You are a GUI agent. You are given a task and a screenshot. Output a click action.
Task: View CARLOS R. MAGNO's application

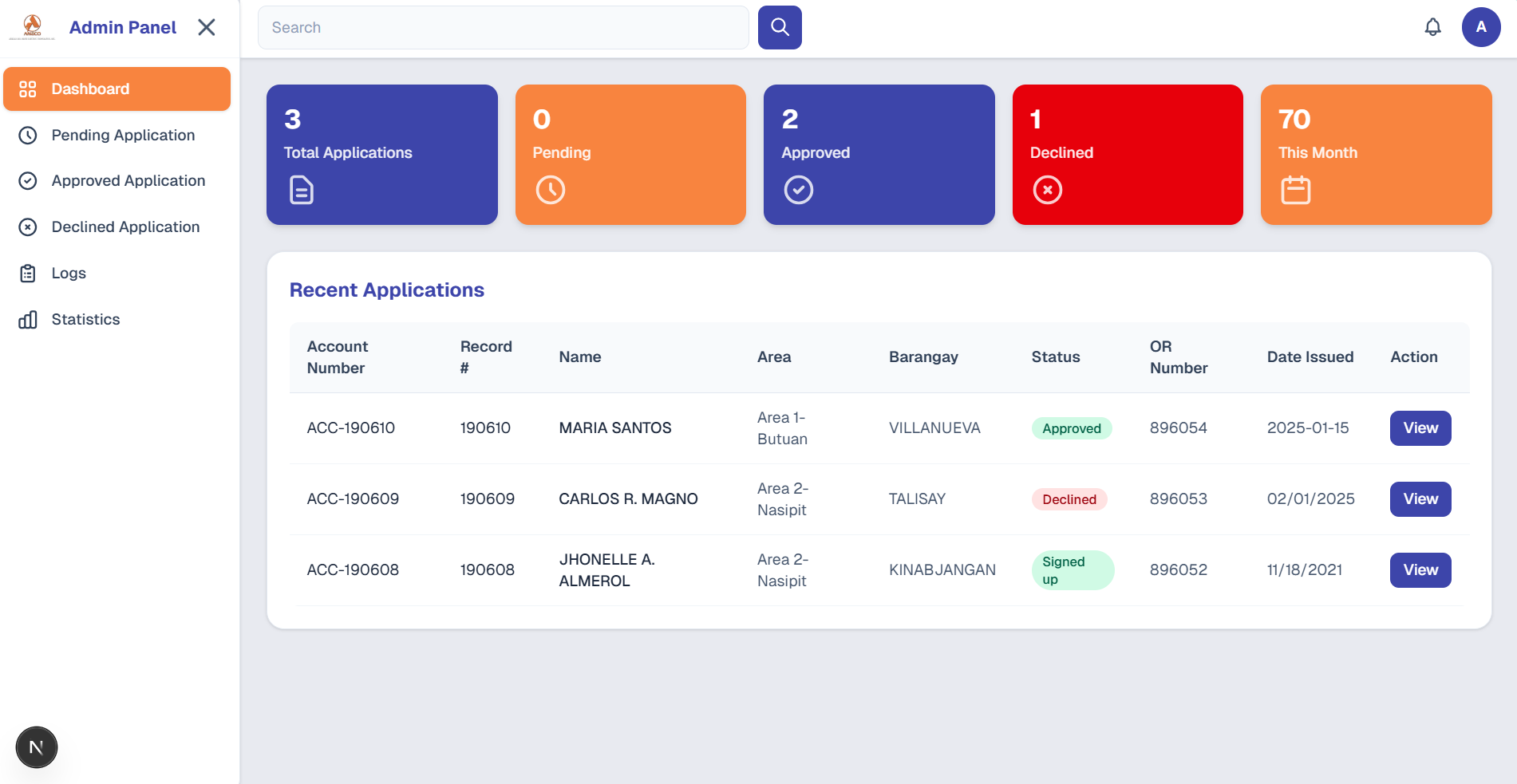[x=1420, y=498]
